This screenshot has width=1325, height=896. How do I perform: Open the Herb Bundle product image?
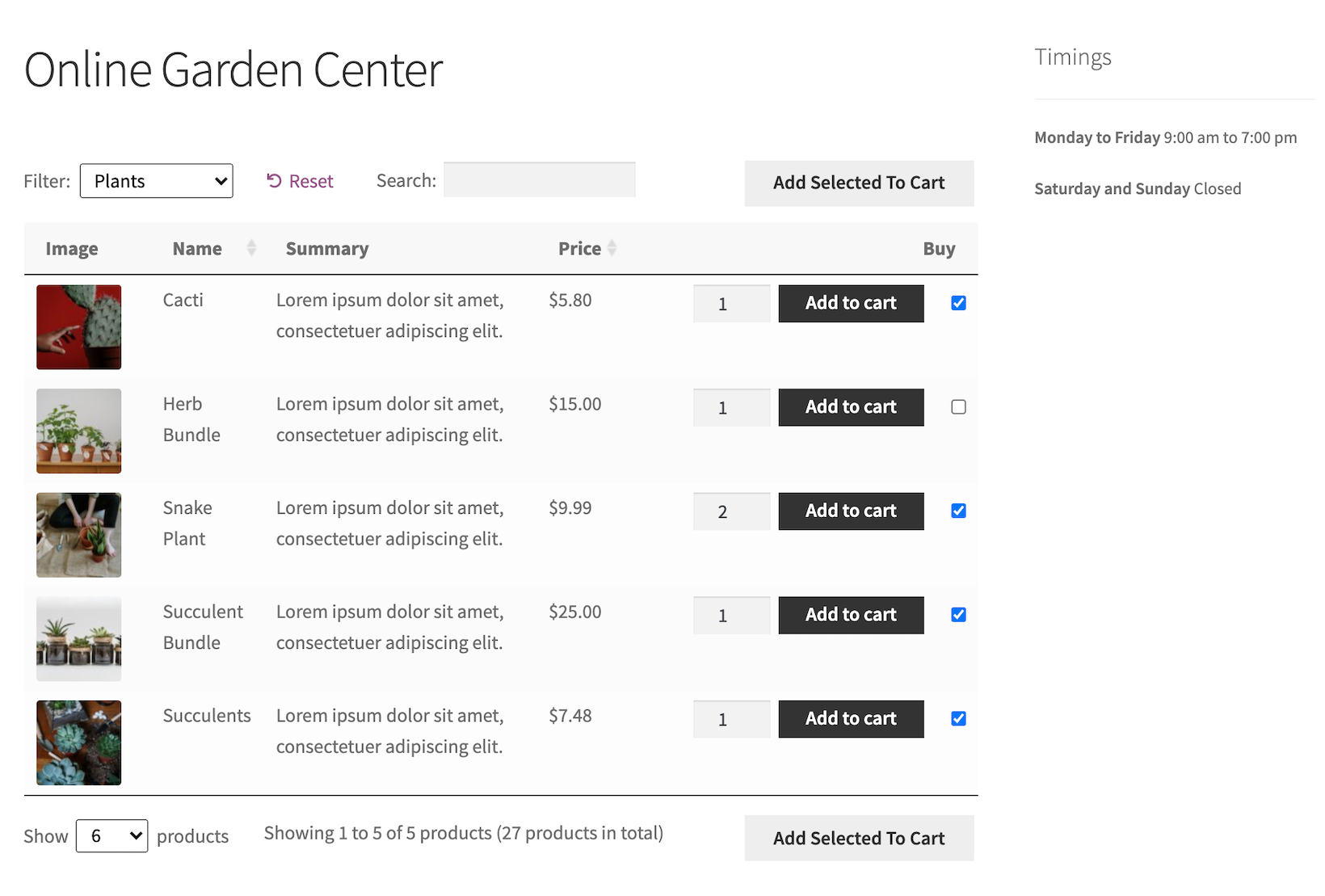tap(78, 431)
